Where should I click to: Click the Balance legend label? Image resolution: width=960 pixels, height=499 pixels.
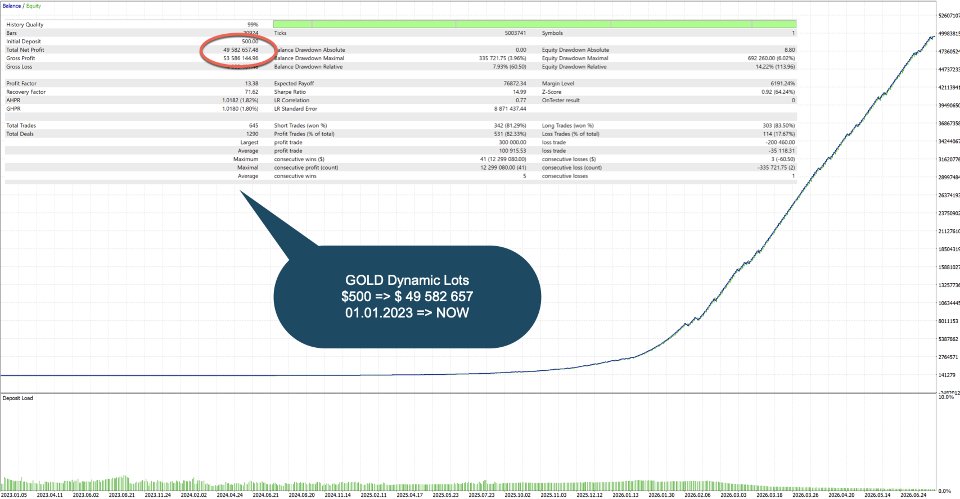[12, 6]
